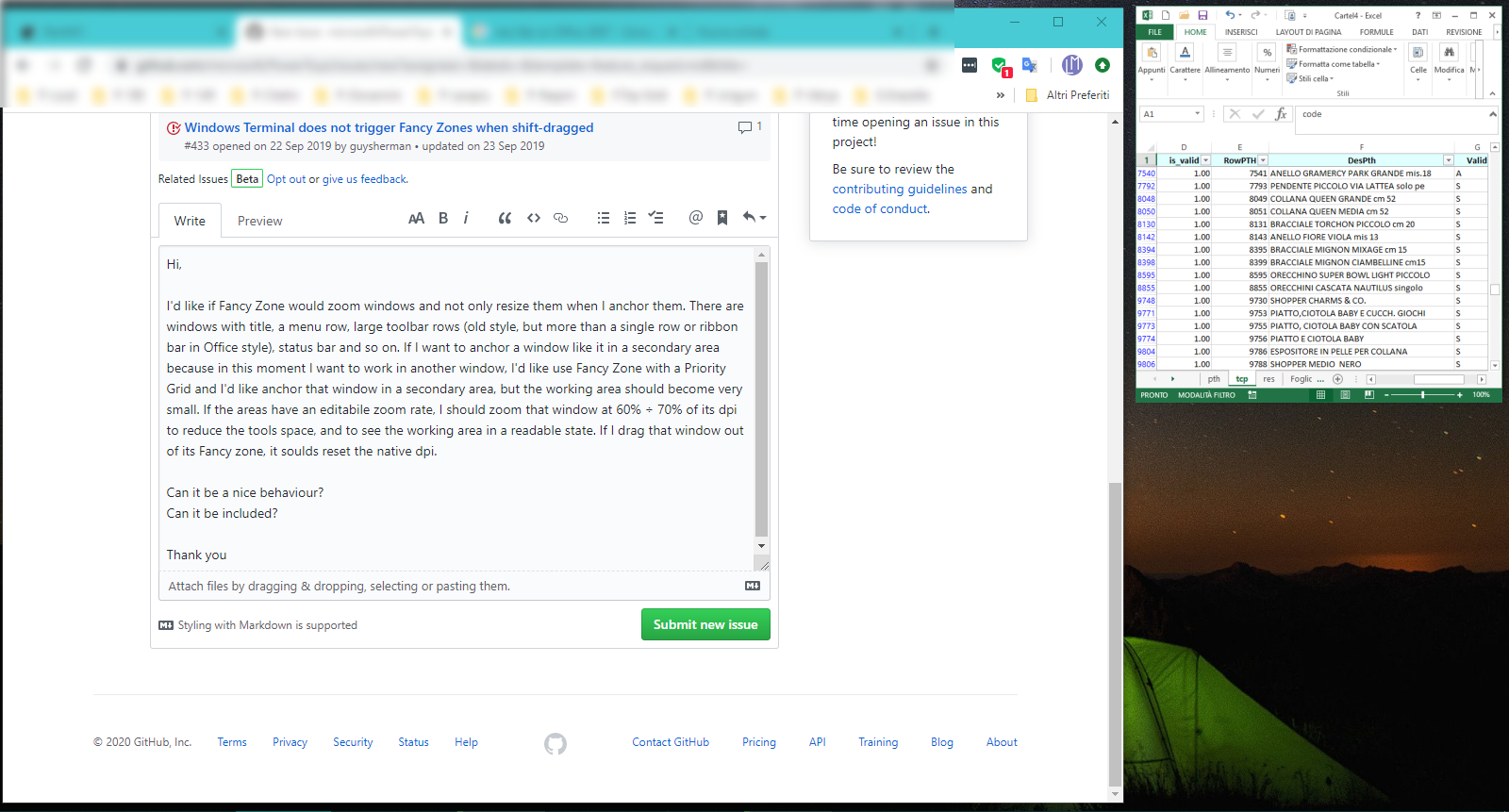Image resolution: width=1509 pixels, height=812 pixels.
Task: Open the DesPth column filter dropdown
Action: [1449, 160]
